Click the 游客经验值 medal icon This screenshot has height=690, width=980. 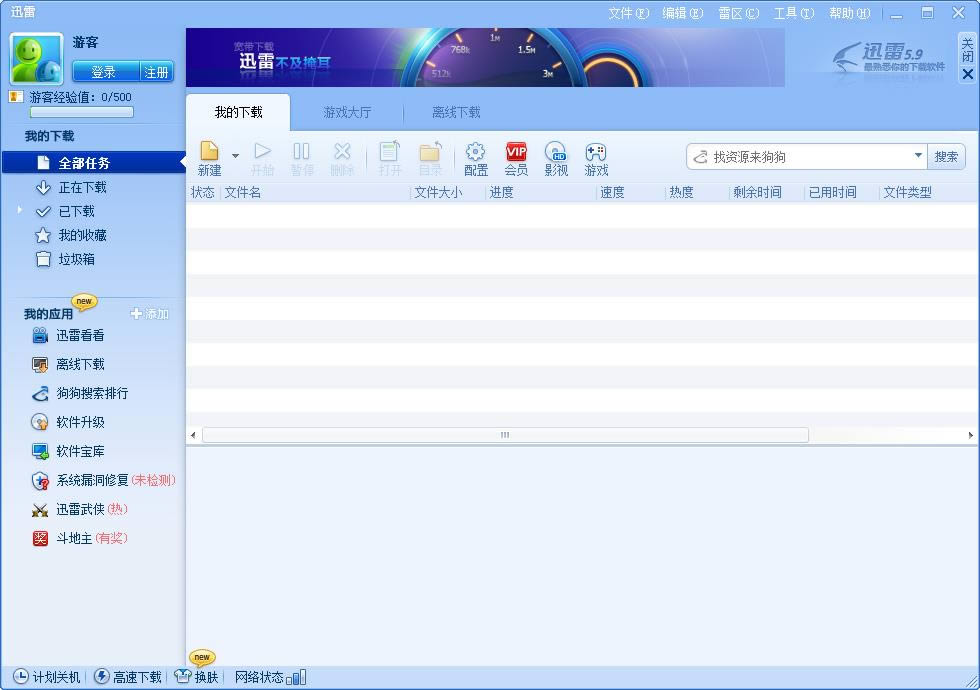pyautogui.click(x=16, y=97)
